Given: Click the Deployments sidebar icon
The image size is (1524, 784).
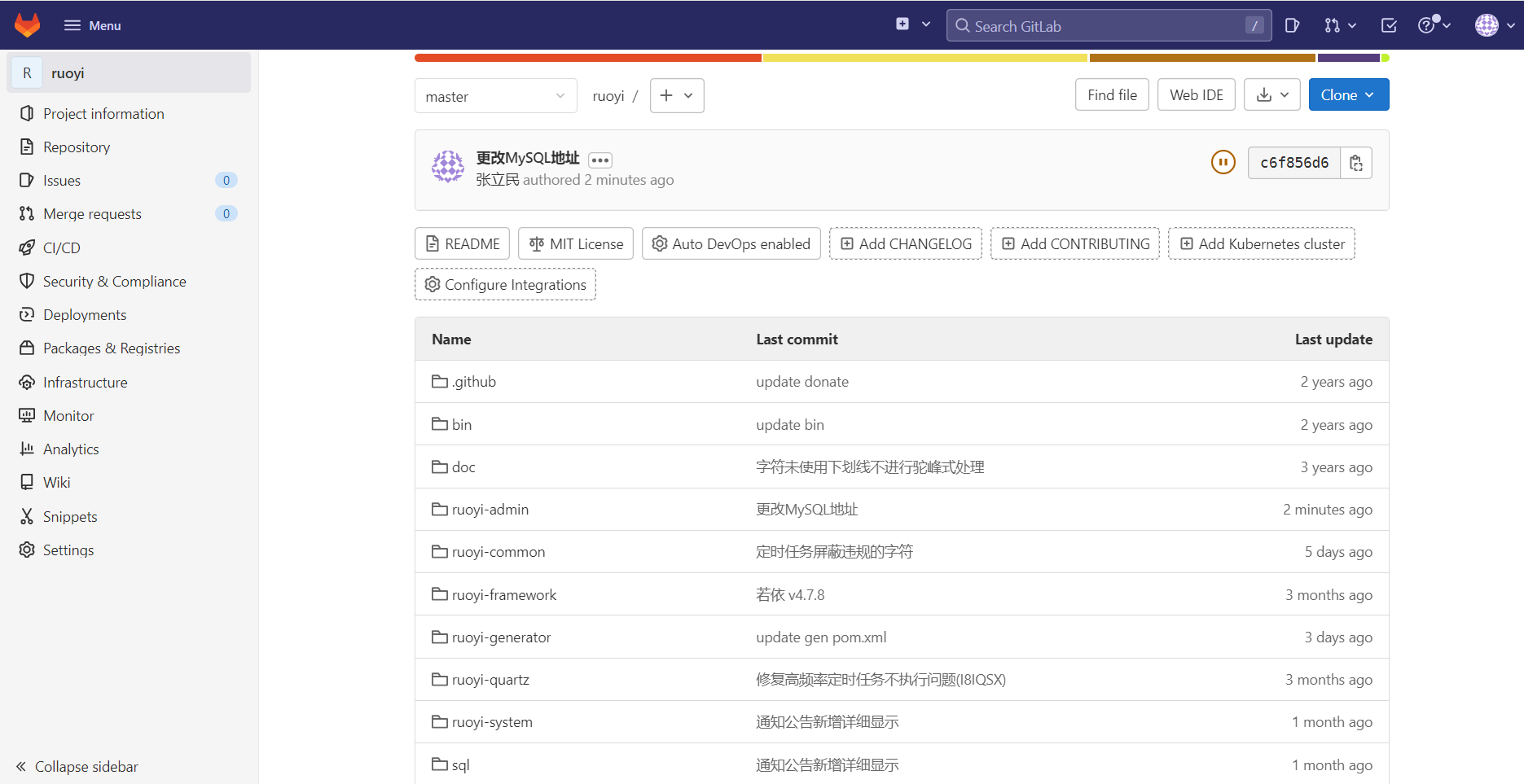Looking at the screenshot, I should tap(27, 314).
